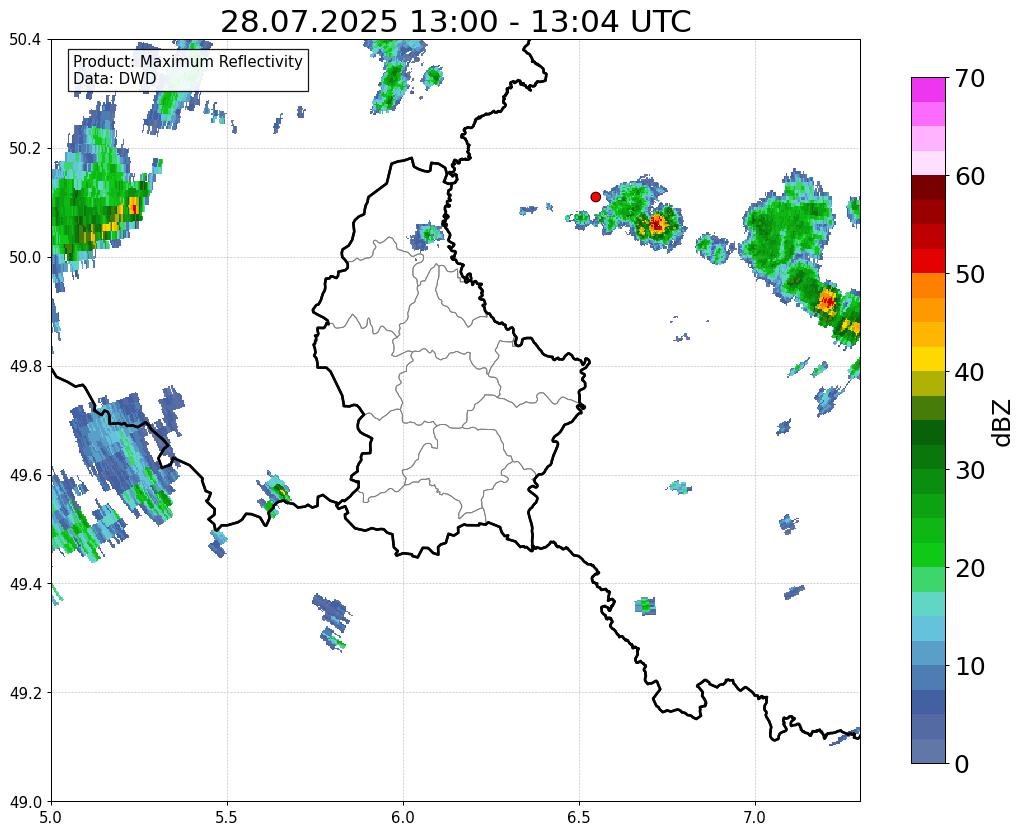
Task: Click the magenta top colorbar segment
Action: 928,90
